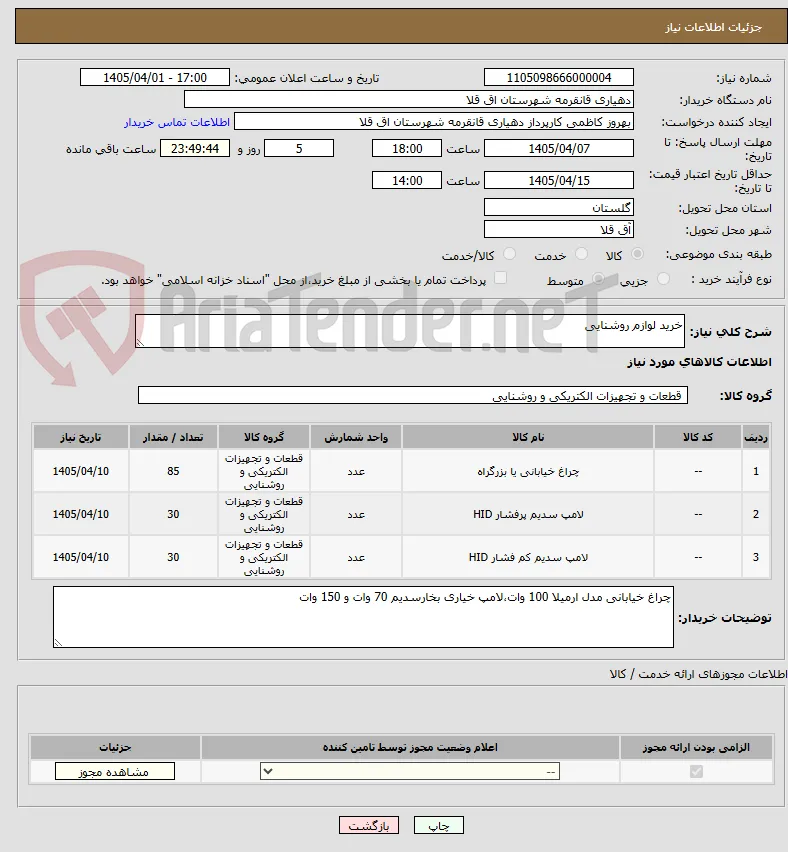Click the نام کالا column header
Viewport: 788px width, 852px height.
(528, 437)
